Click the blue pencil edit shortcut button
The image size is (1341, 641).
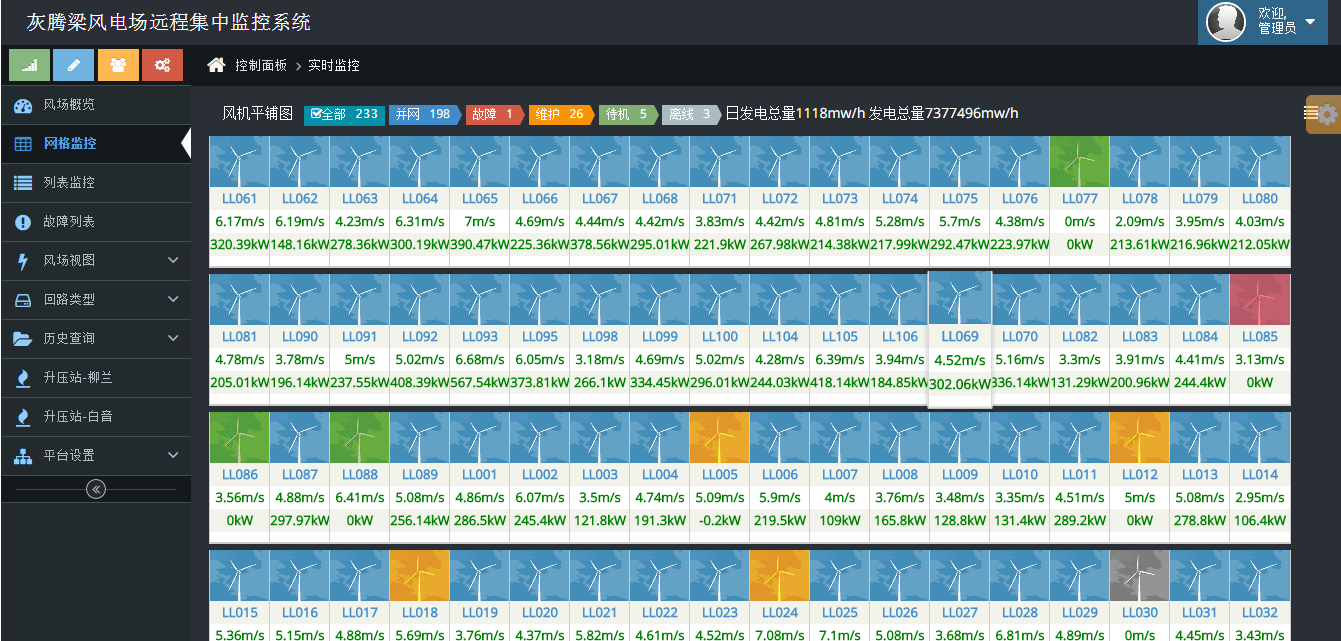coord(73,65)
